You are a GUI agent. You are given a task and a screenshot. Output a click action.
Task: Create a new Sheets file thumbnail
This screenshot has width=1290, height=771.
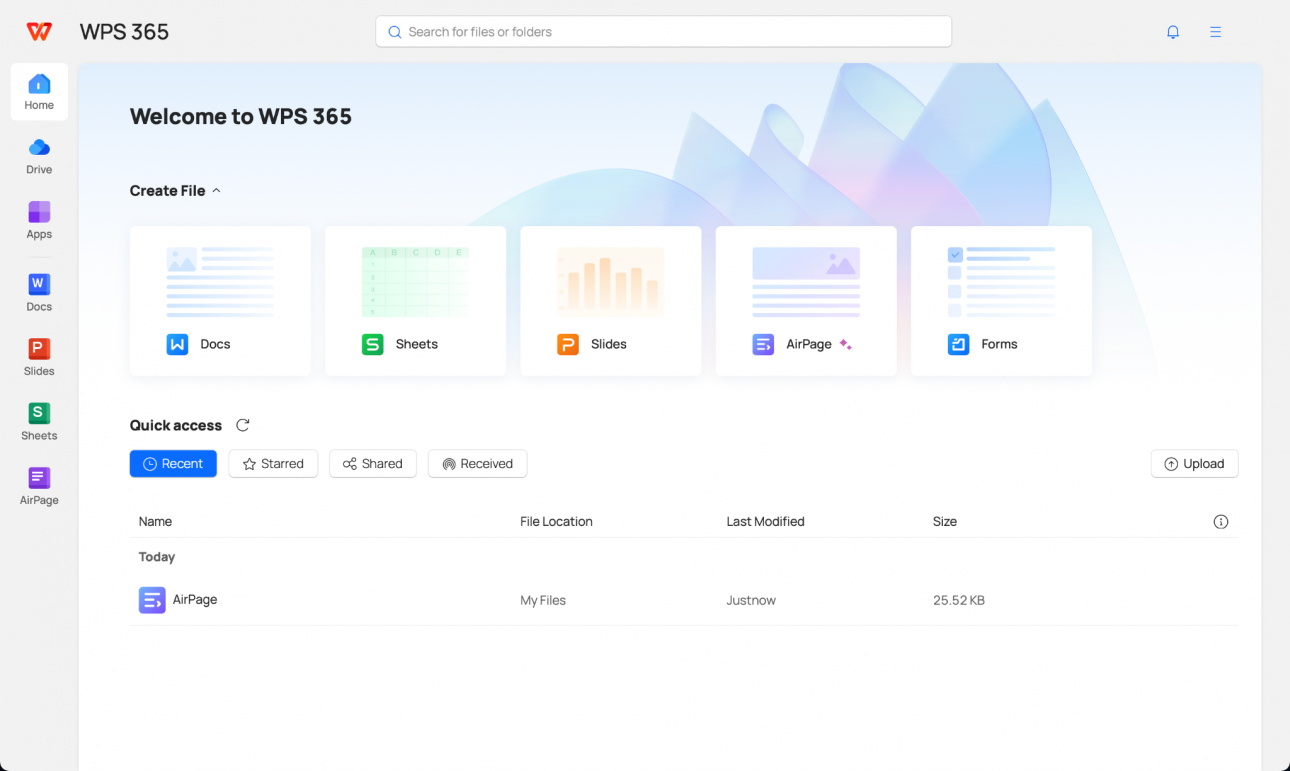click(415, 283)
